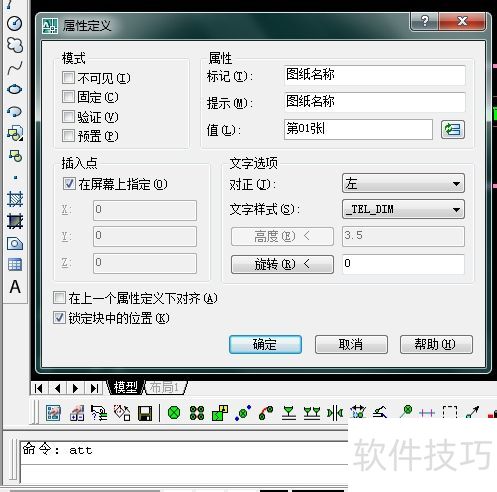Screen dimensions: 497x492
Task: Click the 旋转 (R) button
Action: pyautogui.click(x=282, y=264)
